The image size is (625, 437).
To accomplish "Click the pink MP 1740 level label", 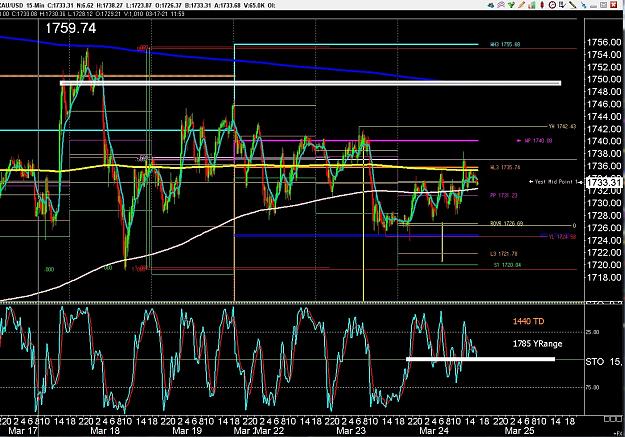I will coord(535,140).
